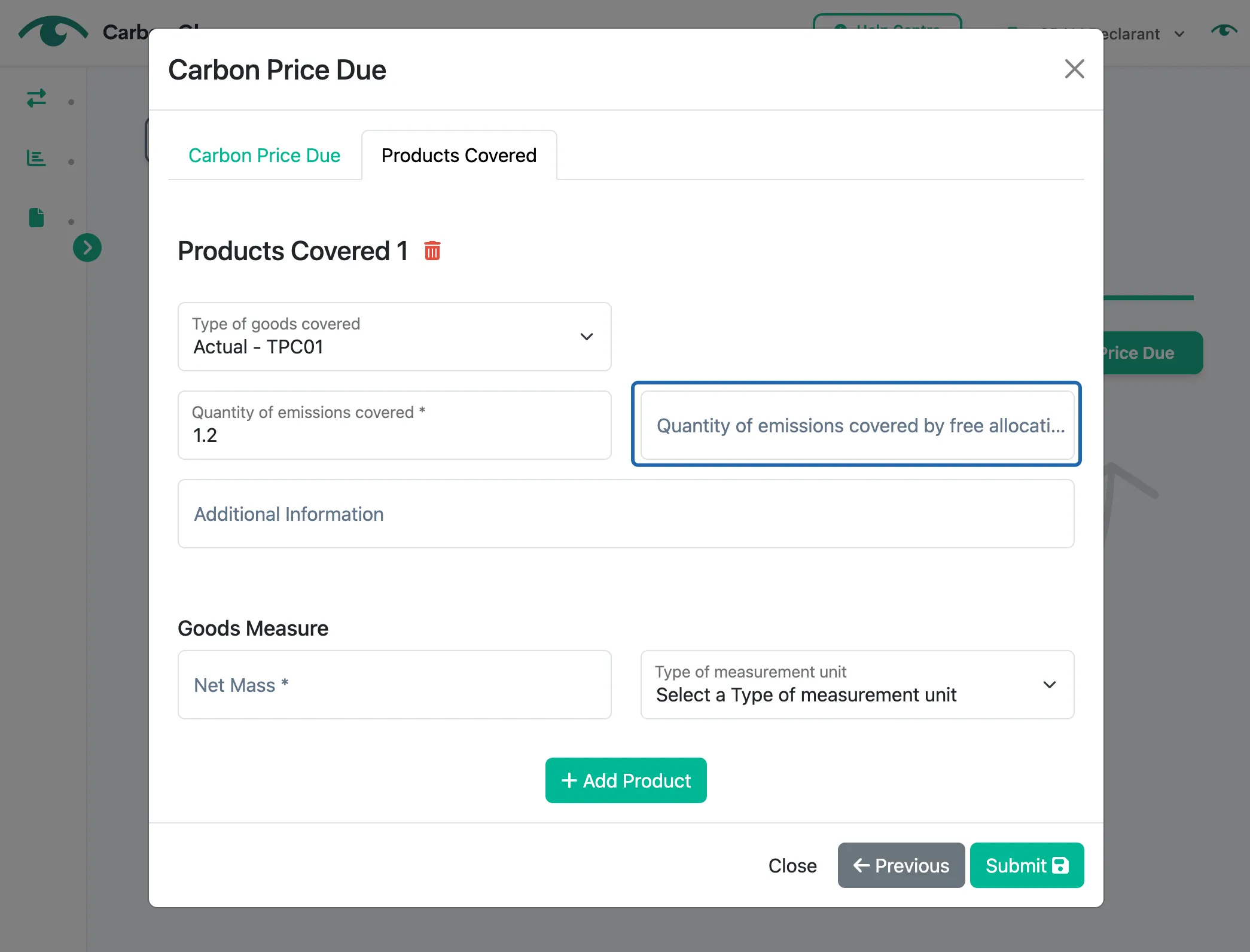Expand the sidebar with green chevron button

87,248
